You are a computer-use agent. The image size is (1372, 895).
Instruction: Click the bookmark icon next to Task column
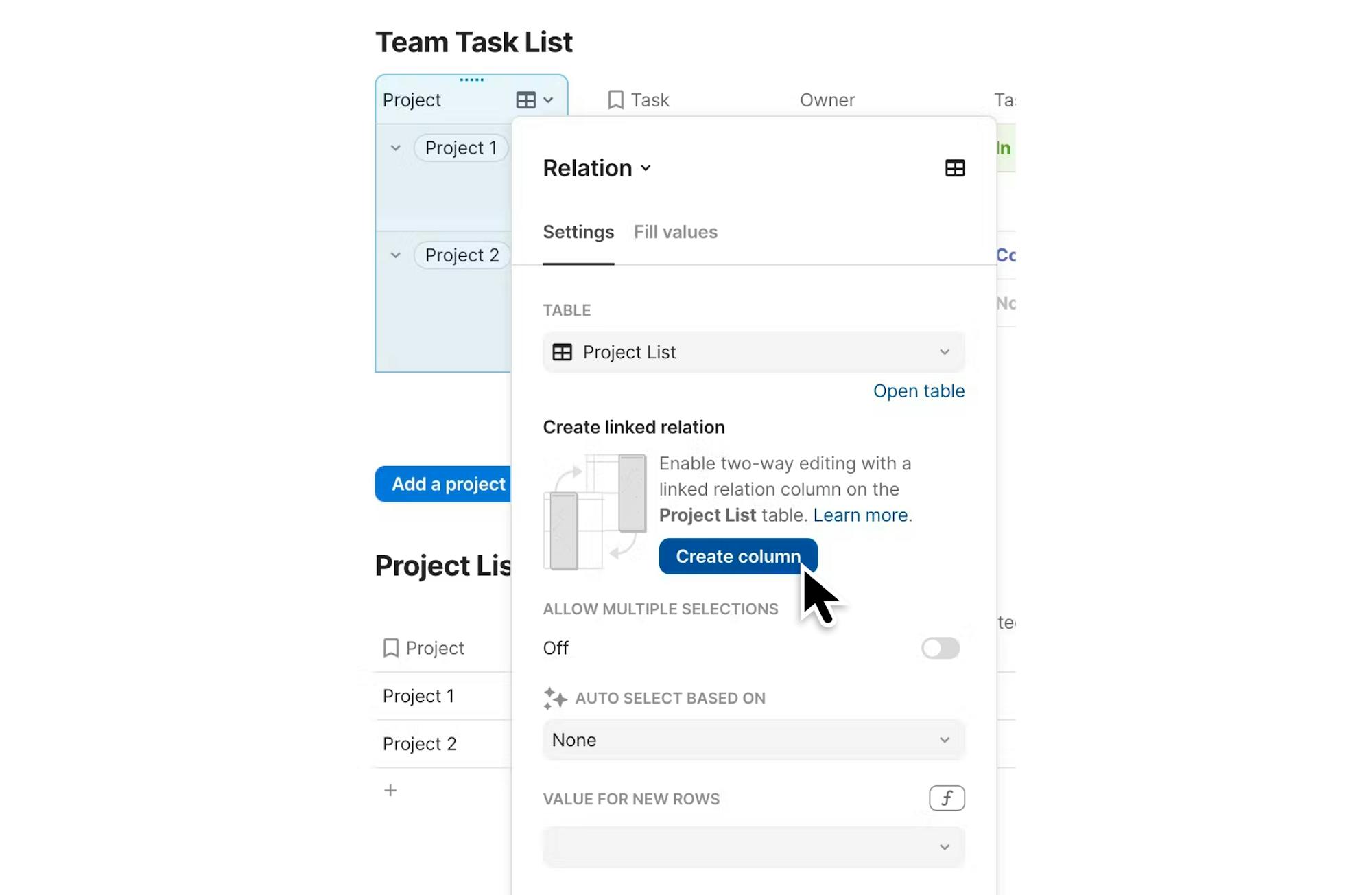pos(615,100)
